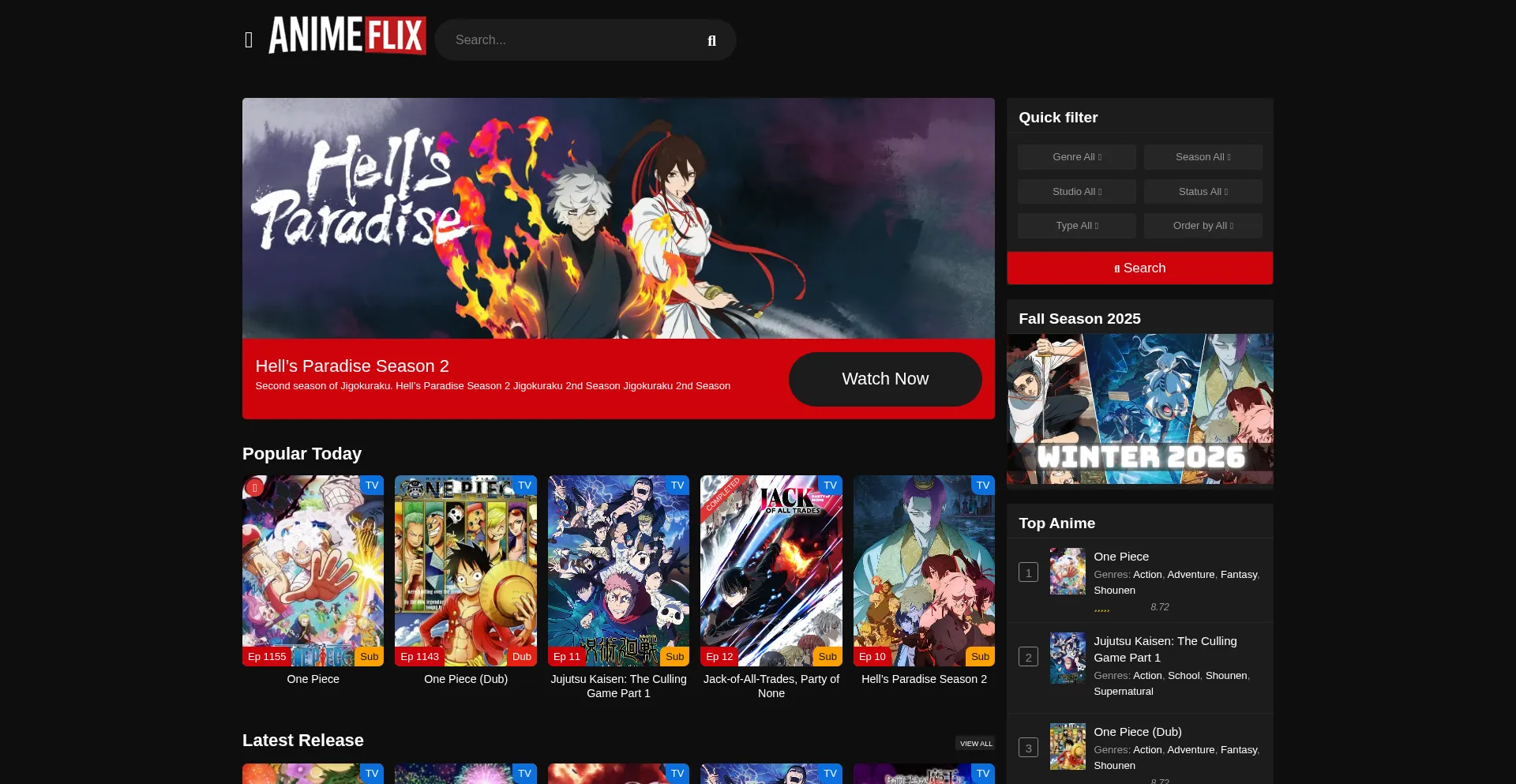Click 'Fall Season 2025' heading text

[1079, 319]
